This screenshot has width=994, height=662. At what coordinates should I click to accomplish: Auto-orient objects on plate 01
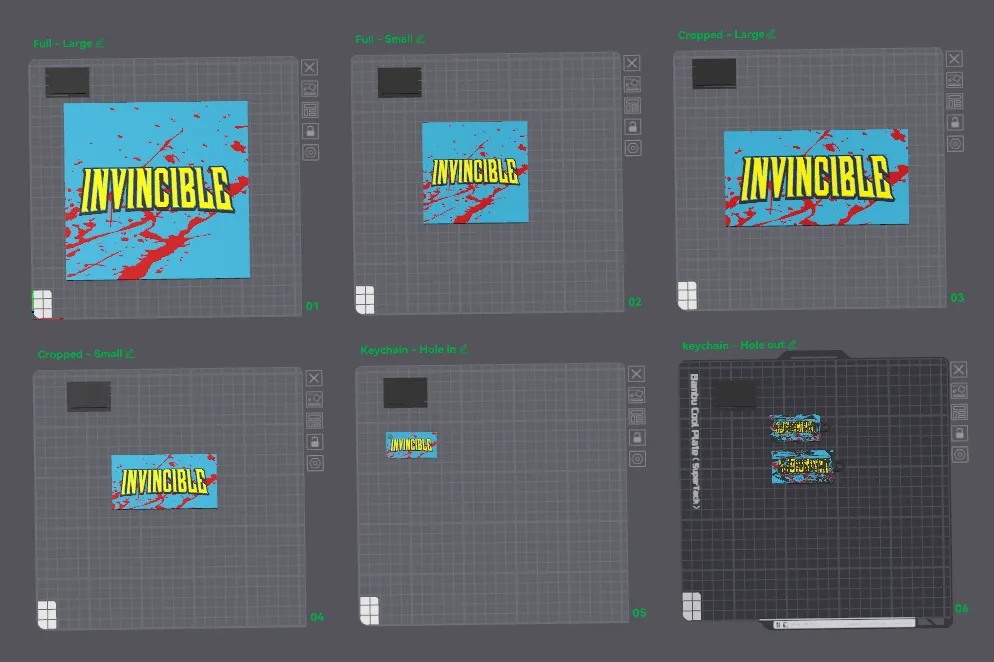tap(309, 88)
